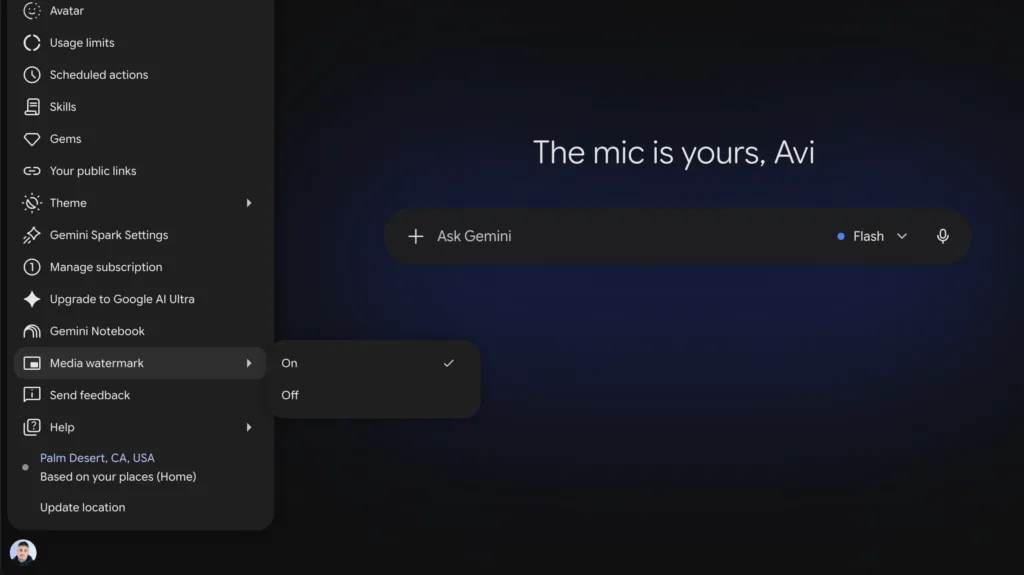Select Skills from the menu

[140, 107]
